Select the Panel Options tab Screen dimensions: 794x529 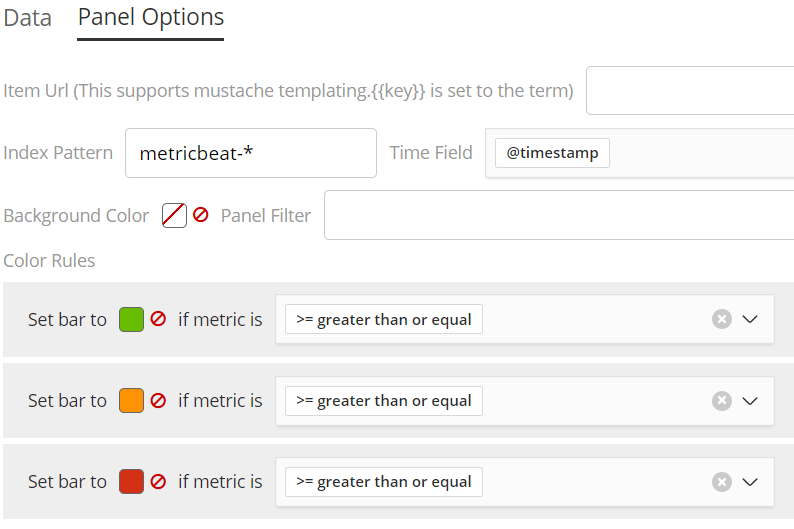tap(151, 18)
